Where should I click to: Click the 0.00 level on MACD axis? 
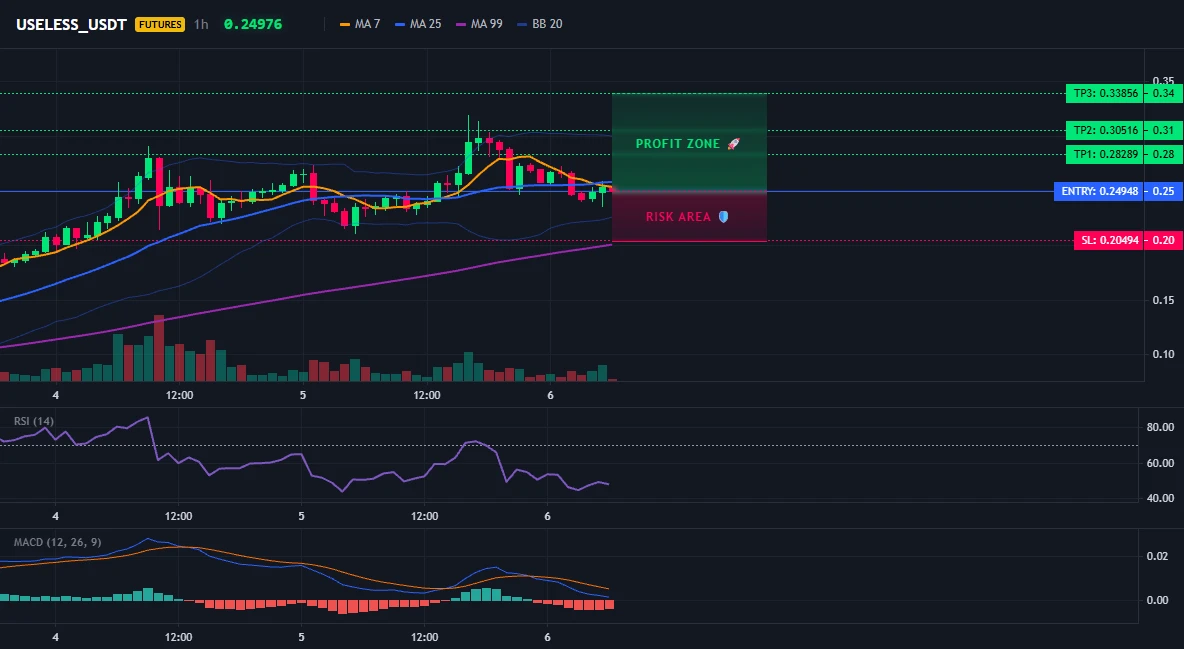[x=1158, y=600]
